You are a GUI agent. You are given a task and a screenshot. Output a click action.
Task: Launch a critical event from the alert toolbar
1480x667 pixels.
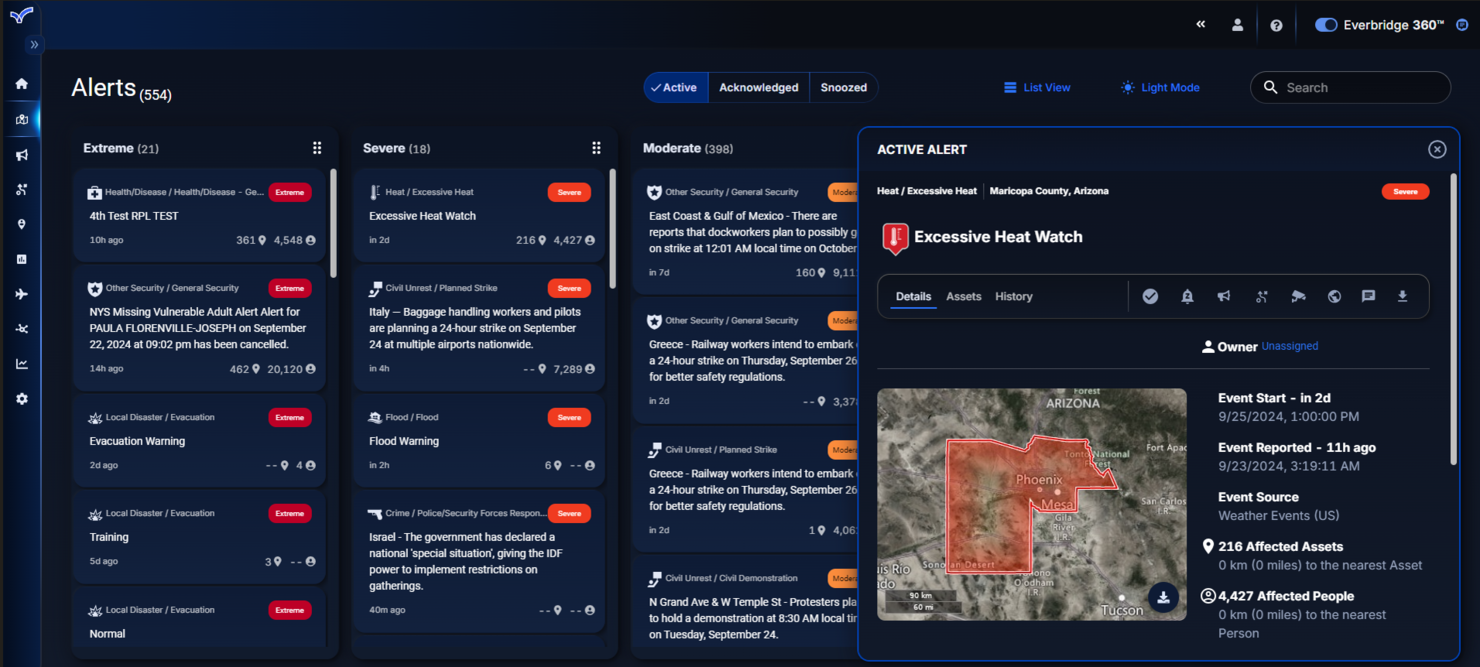(1261, 296)
